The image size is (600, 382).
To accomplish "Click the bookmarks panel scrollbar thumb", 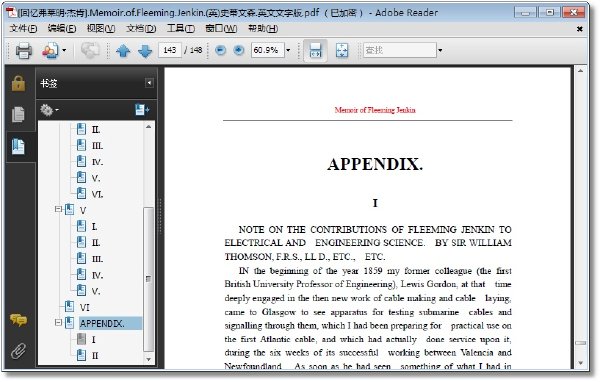I will pyautogui.click(x=148, y=279).
